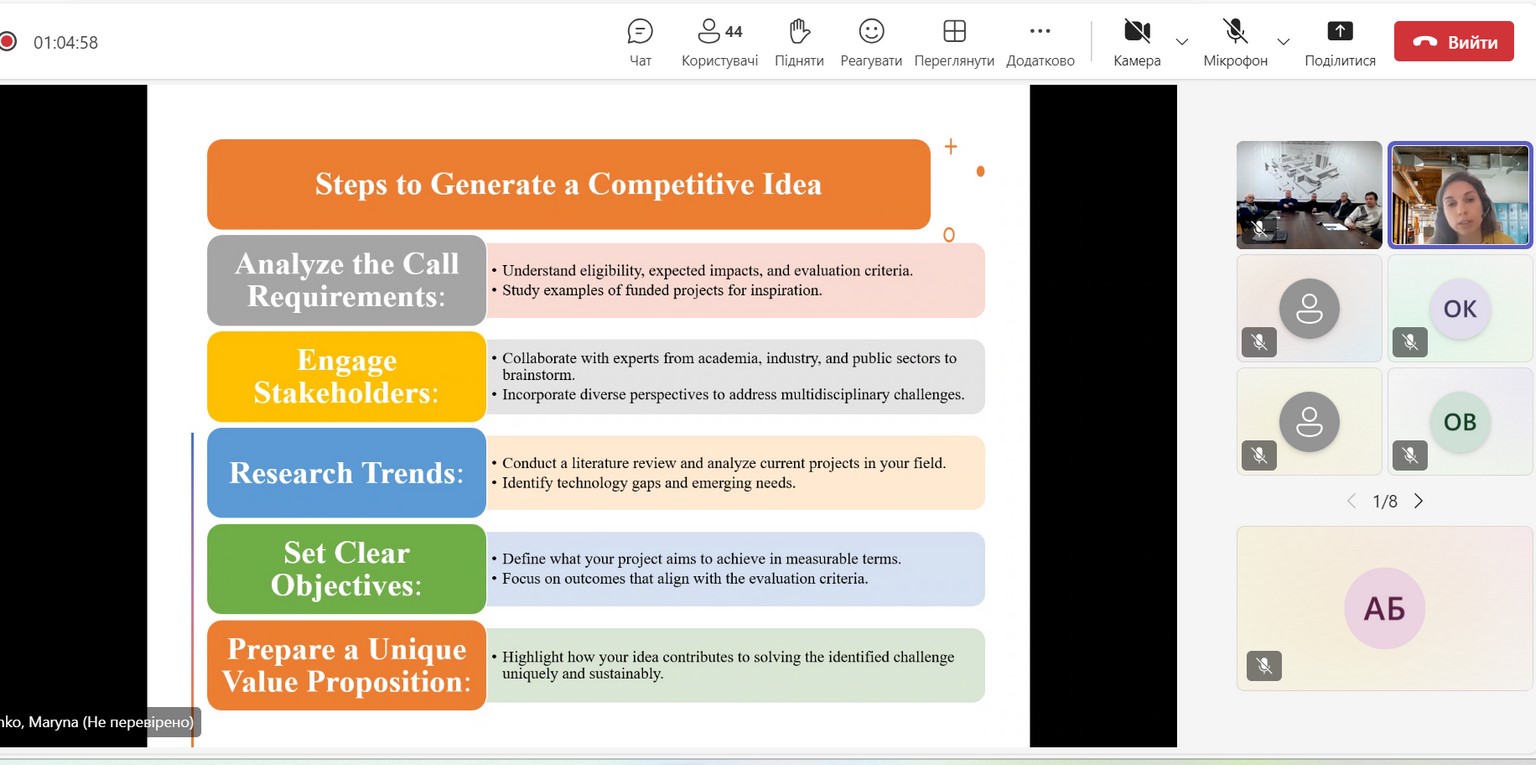Open the More (Додатково) options menu
This screenshot has width=1536, height=765.
tap(1040, 42)
